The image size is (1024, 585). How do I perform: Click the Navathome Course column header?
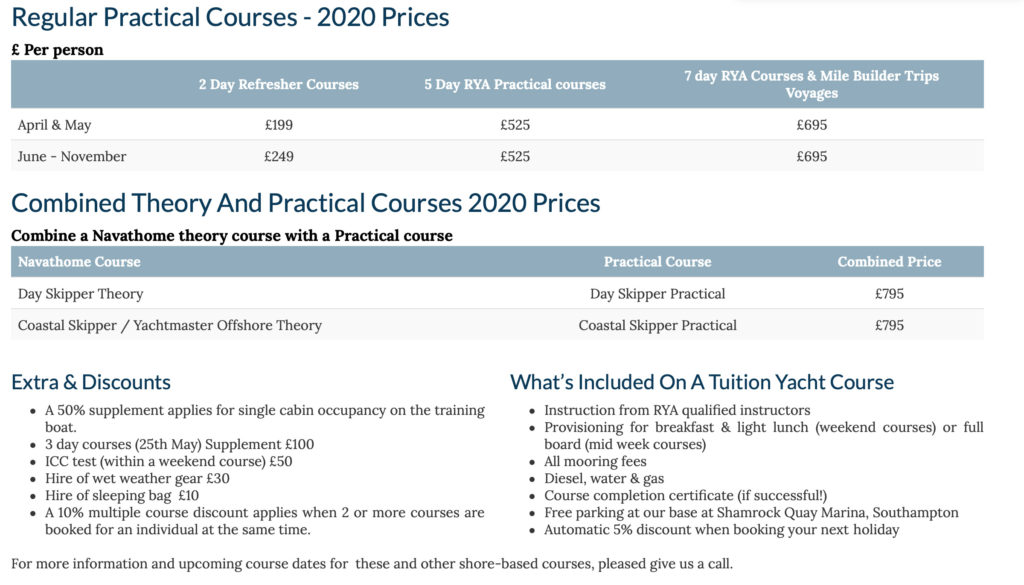(79, 262)
